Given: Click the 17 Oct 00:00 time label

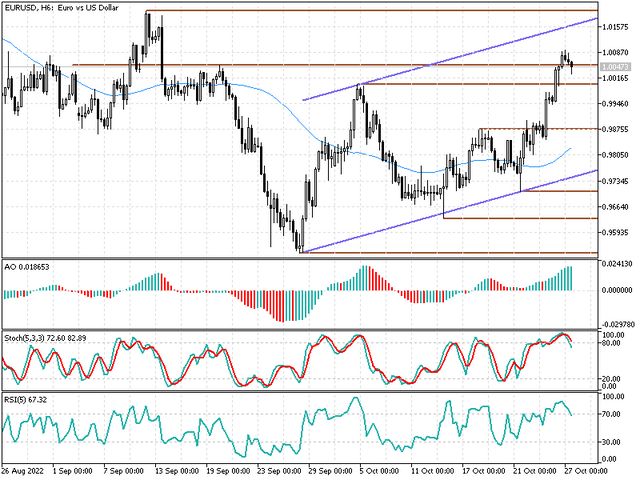Looking at the screenshot, I should tap(484, 471).
